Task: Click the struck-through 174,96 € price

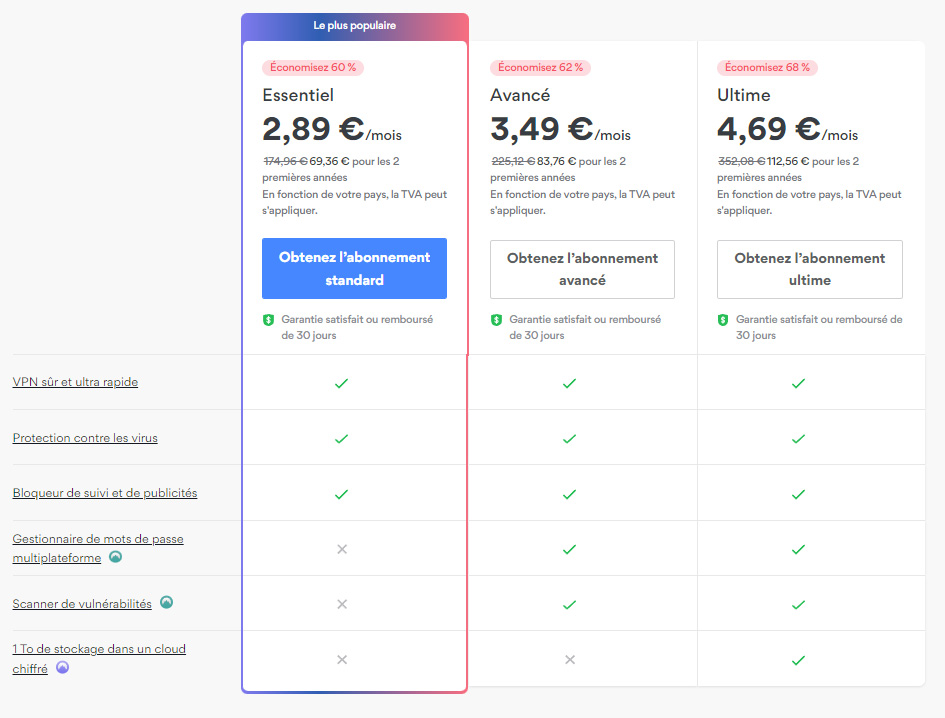Action: [x=285, y=162]
